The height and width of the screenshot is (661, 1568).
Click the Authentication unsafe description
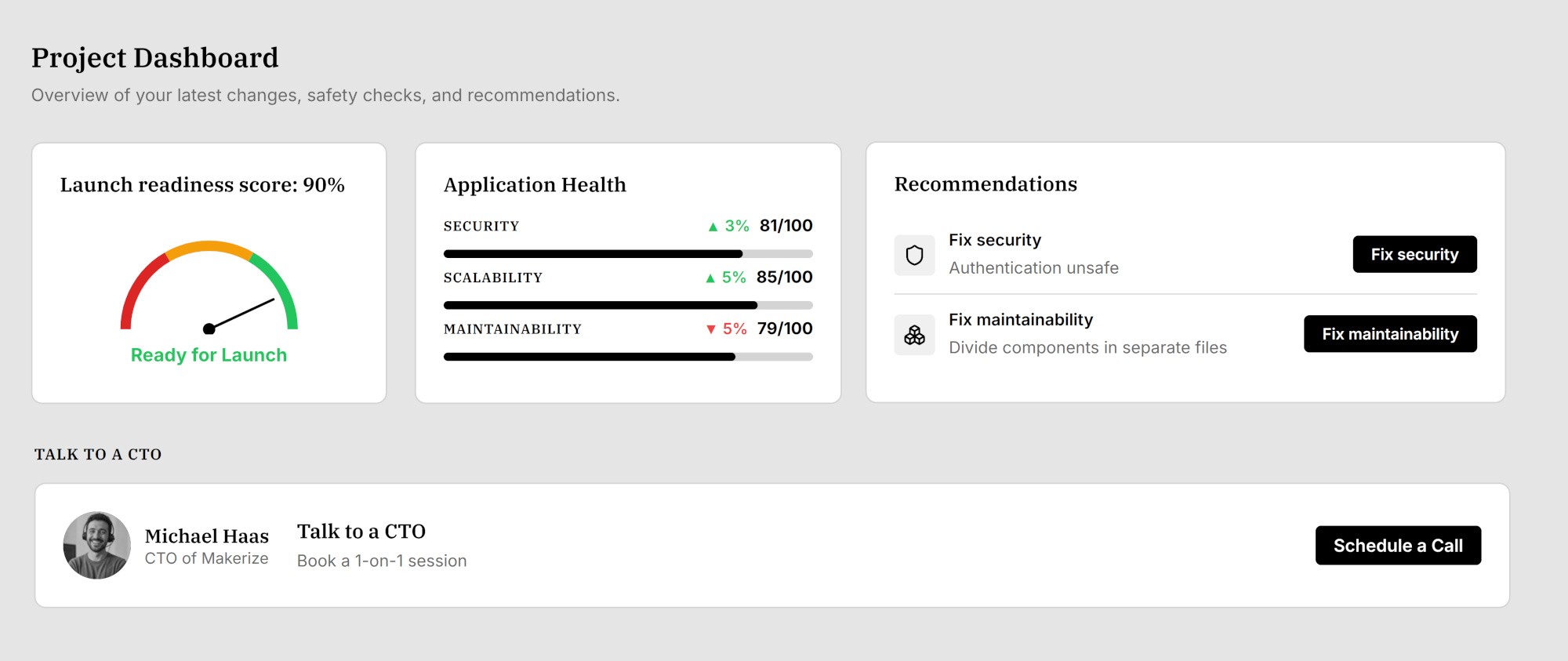pyautogui.click(x=1033, y=268)
